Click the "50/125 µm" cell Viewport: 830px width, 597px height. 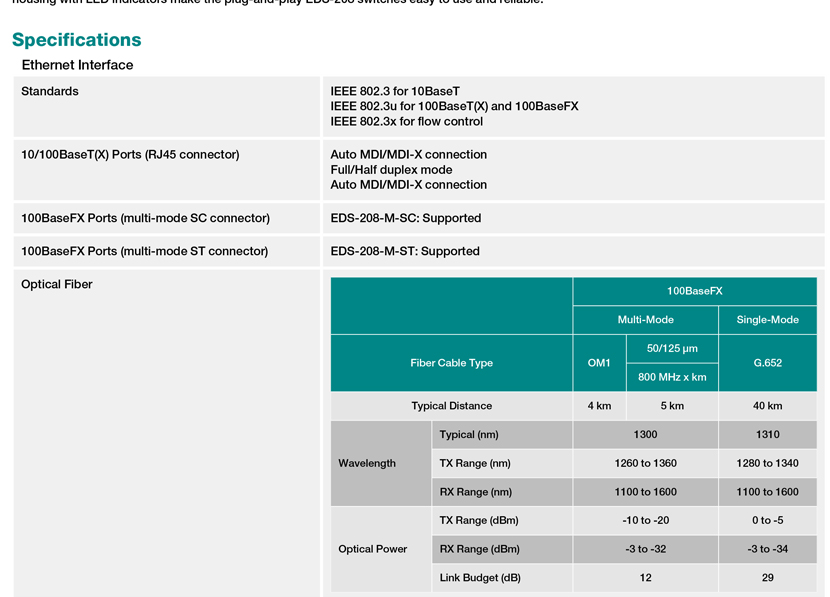(x=672, y=348)
